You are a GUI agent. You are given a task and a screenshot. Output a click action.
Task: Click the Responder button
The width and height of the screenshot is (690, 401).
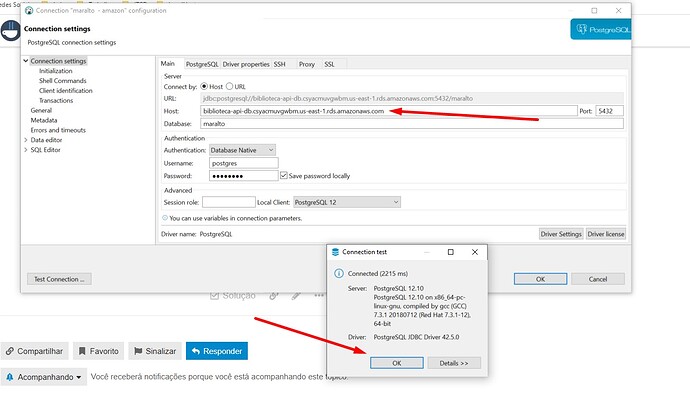pyautogui.click(x=217, y=351)
